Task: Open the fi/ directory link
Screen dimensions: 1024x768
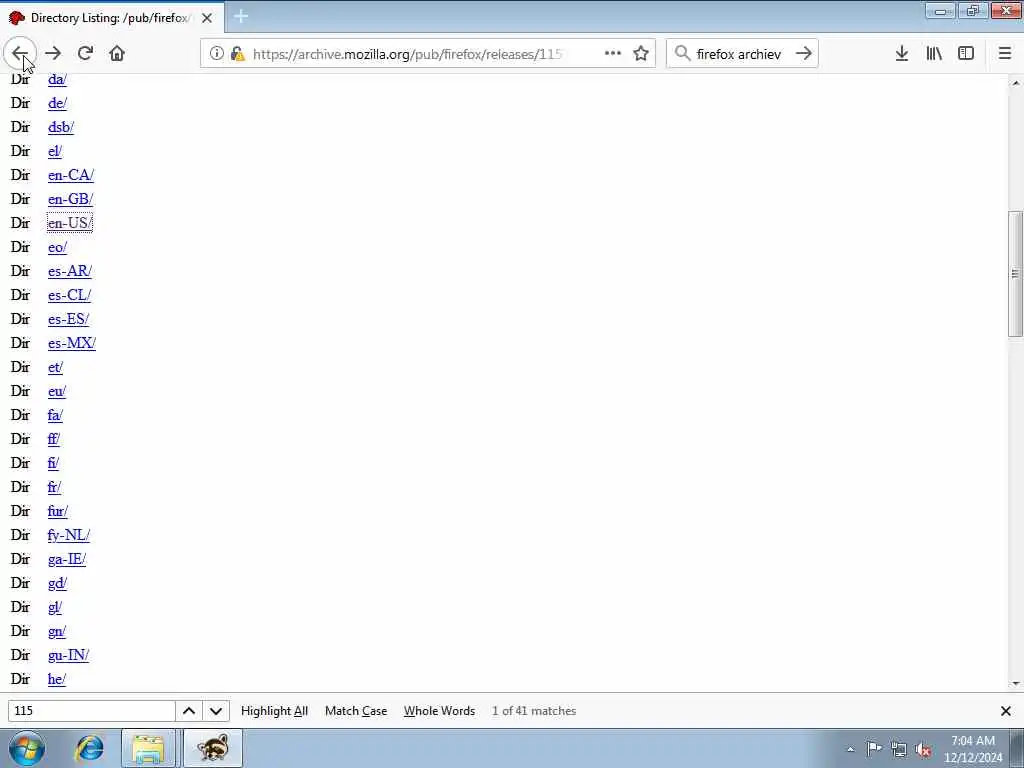Action: pyautogui.click(x=53, y=463)
